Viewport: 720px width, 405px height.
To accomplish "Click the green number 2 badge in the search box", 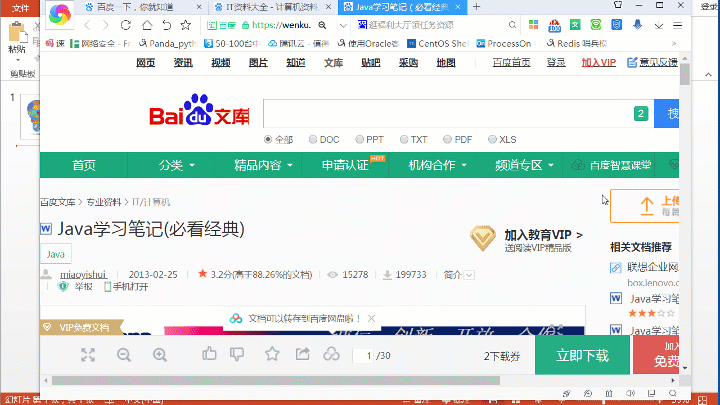I will pos(641,113).
